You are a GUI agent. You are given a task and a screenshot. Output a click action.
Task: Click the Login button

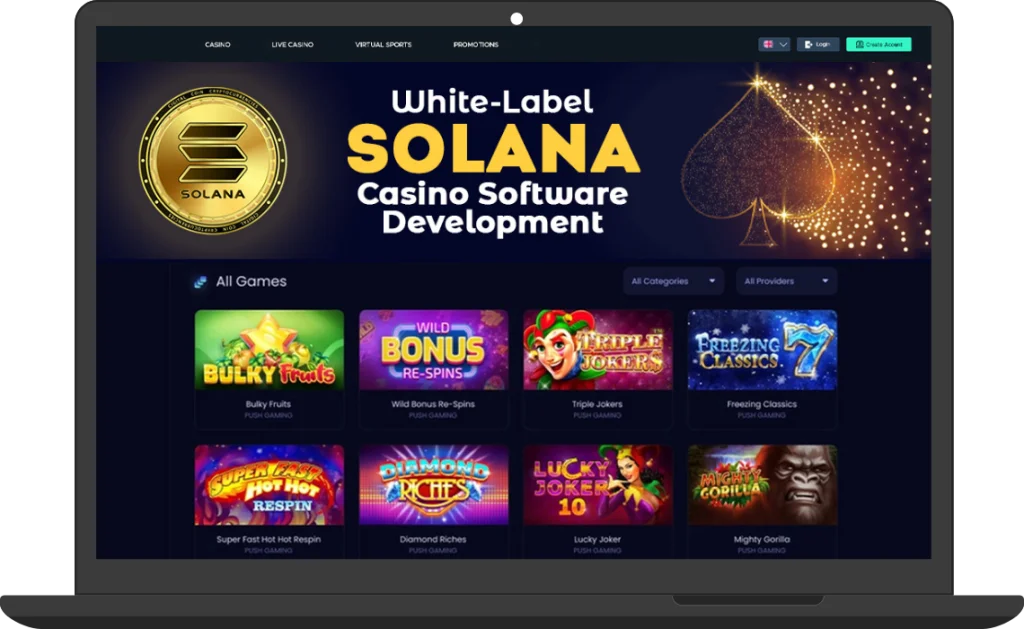click(x=818, y=44)
